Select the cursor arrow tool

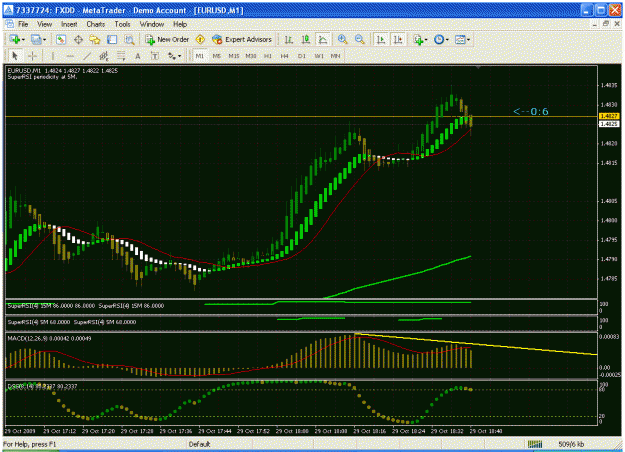point(15,56)
